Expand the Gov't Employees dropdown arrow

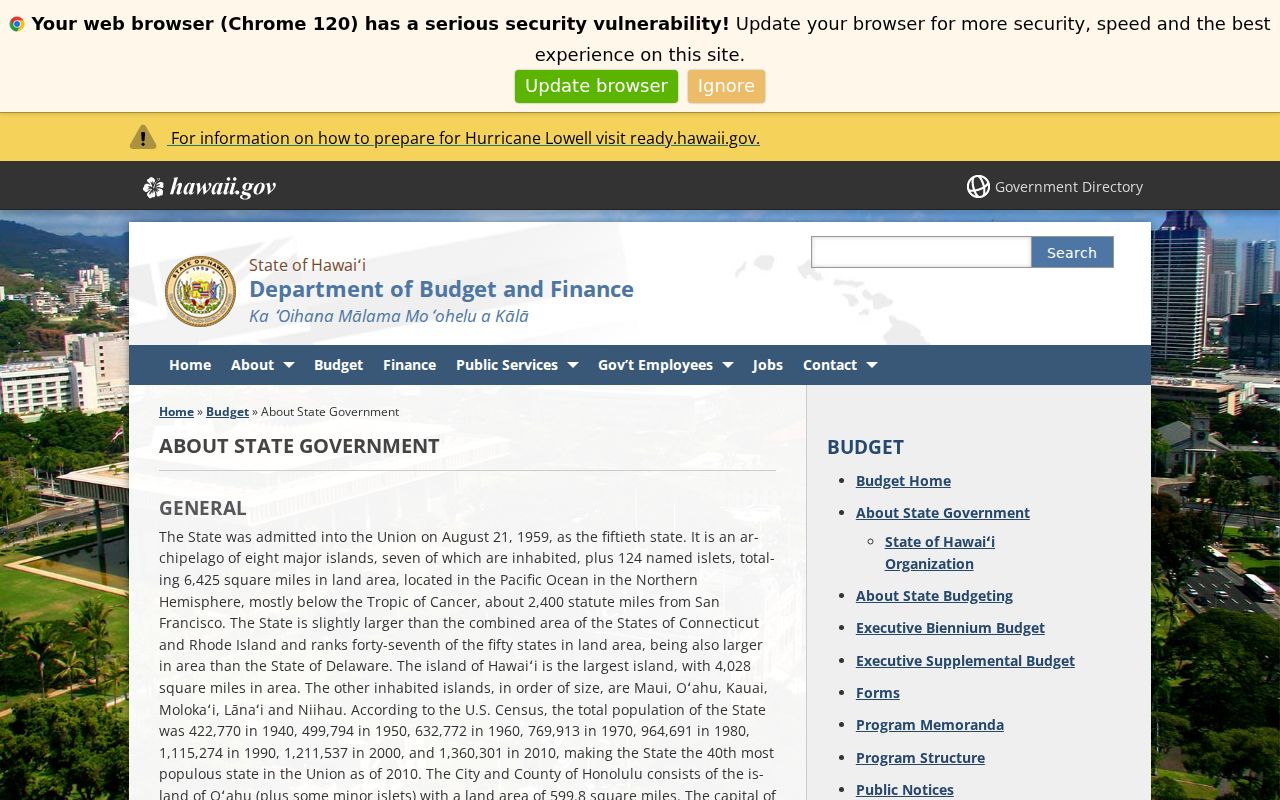pyautogui.click(x=728, y=365)
